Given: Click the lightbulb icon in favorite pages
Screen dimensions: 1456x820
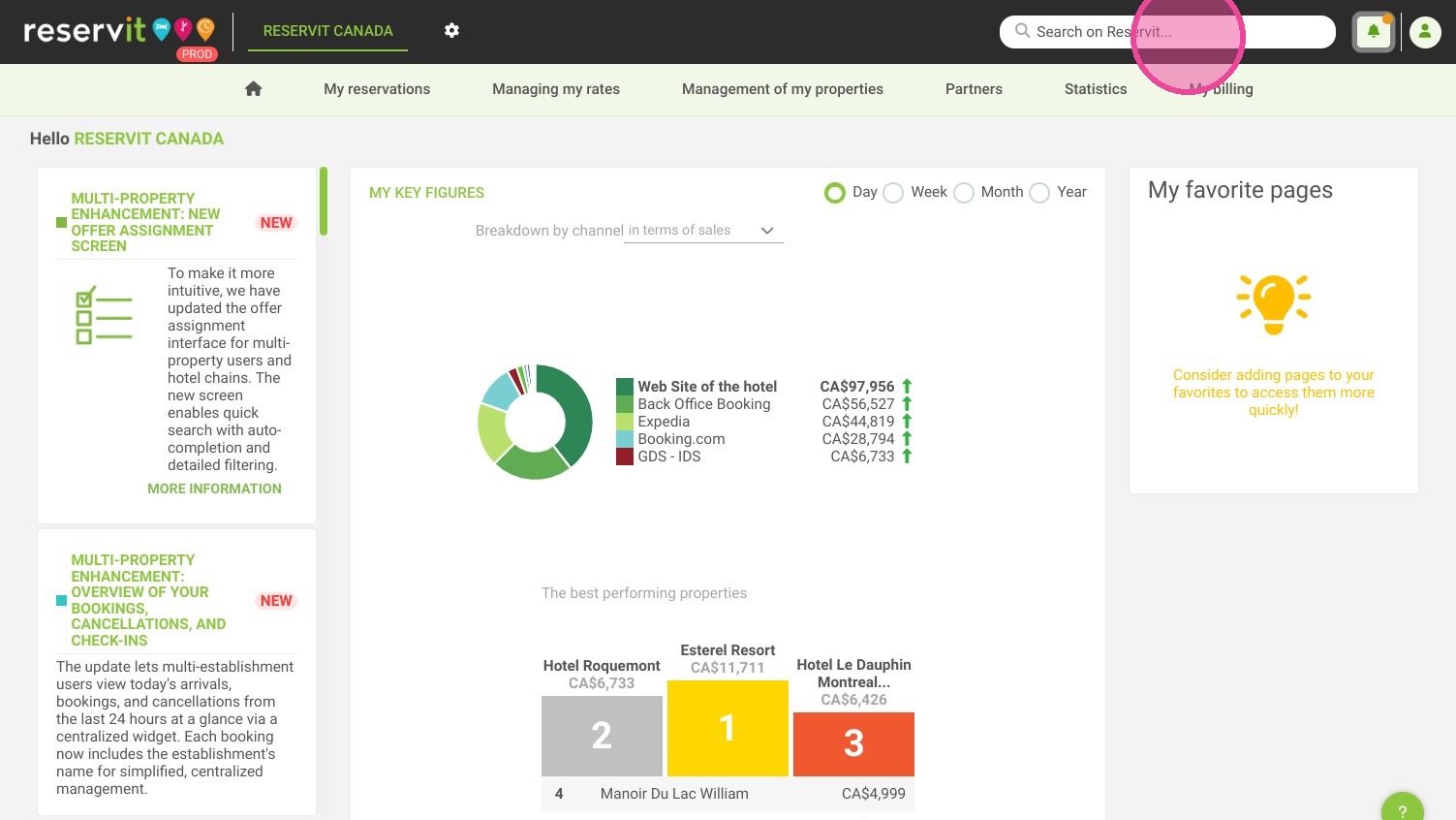Looking at the screenshot, I should (1273, 303).
